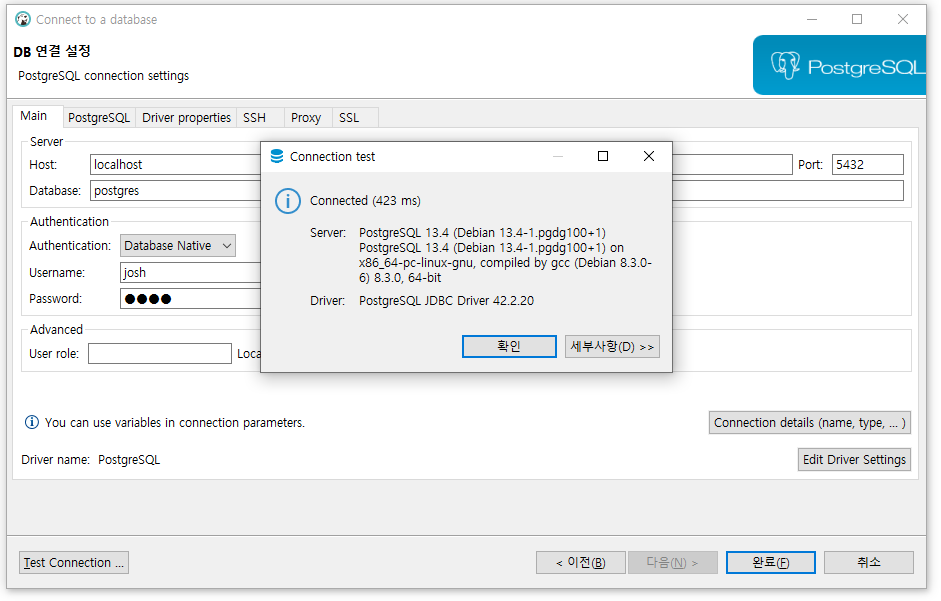The height and width of the screenshot is (601, 941).
Task: Click the PostgreSQL JDBC Driver 42.2.20 text
Action: point(446,300)
